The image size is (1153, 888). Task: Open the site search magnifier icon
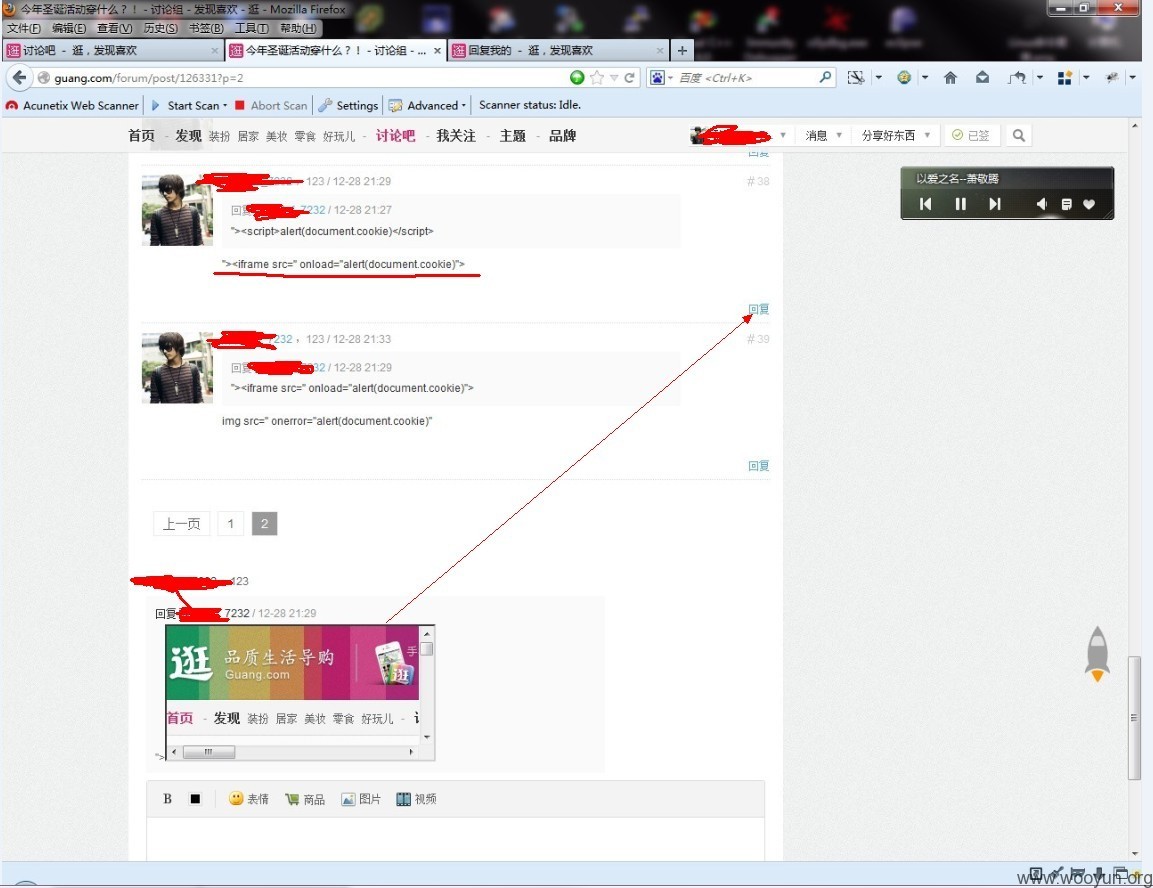click(1018, 135)
